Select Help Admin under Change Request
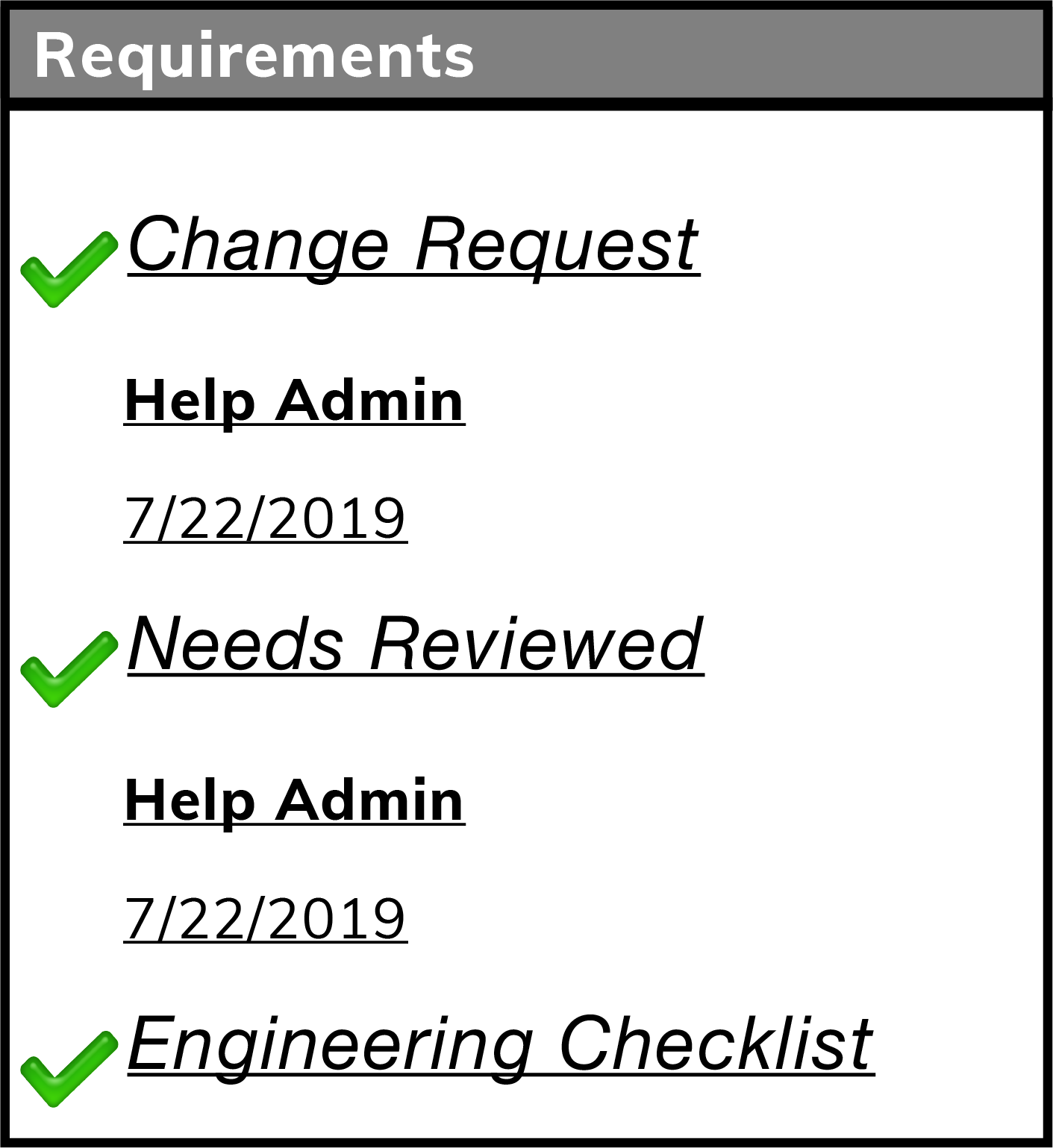 (x=294, y=402)
